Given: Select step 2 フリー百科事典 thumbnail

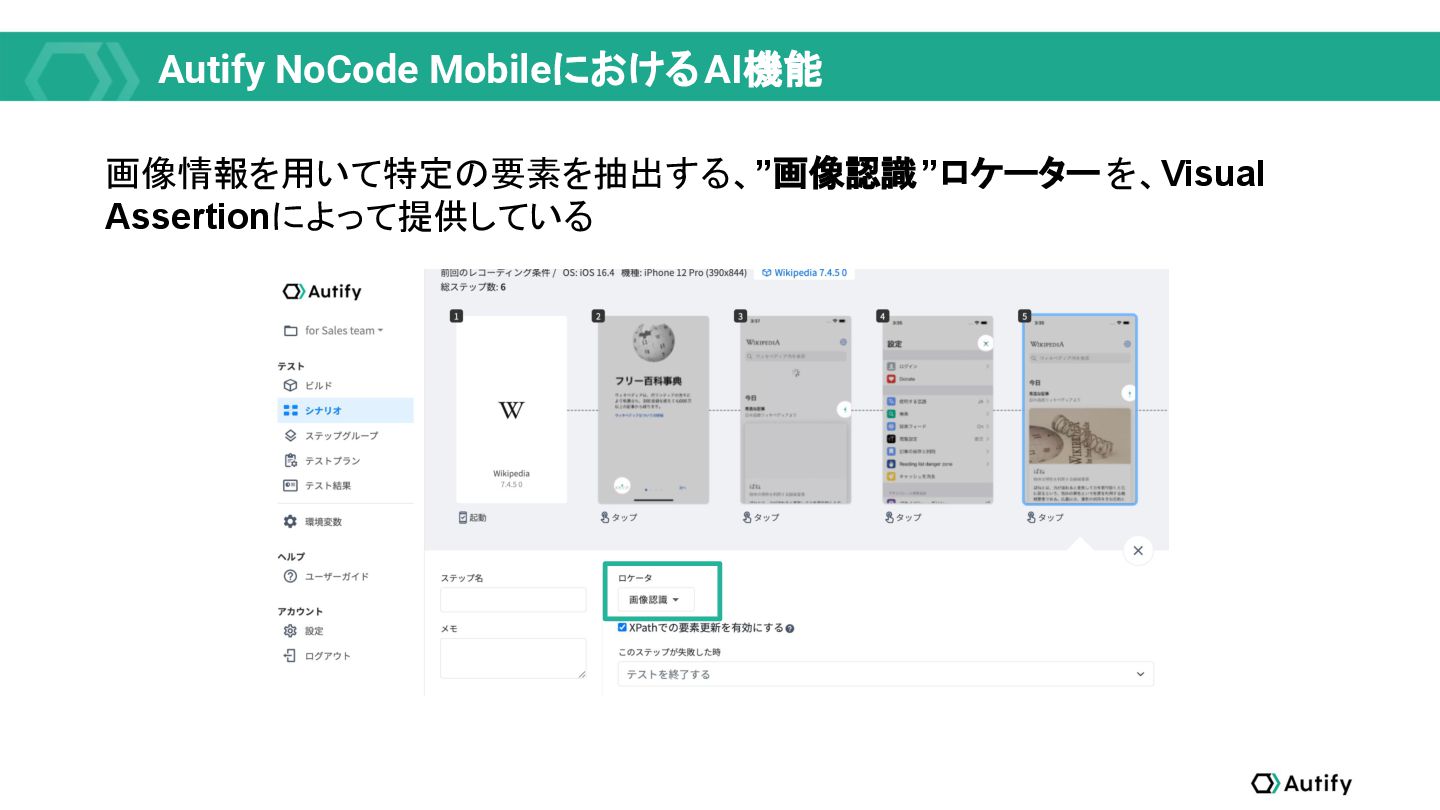Looking at the screenshot, I should tap(653, 409).
